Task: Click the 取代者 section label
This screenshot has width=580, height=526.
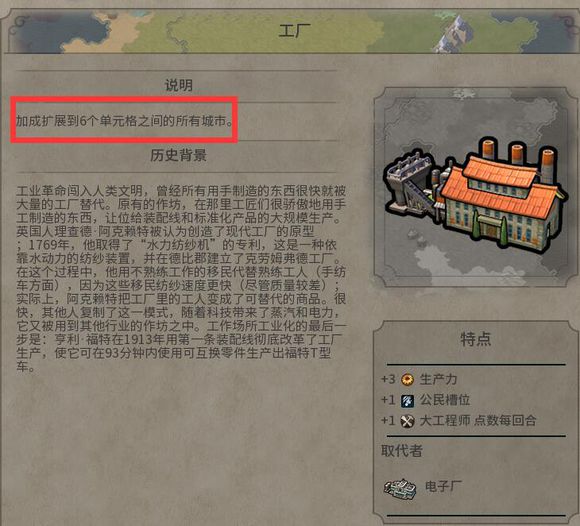Action: [x=402, y=451]
